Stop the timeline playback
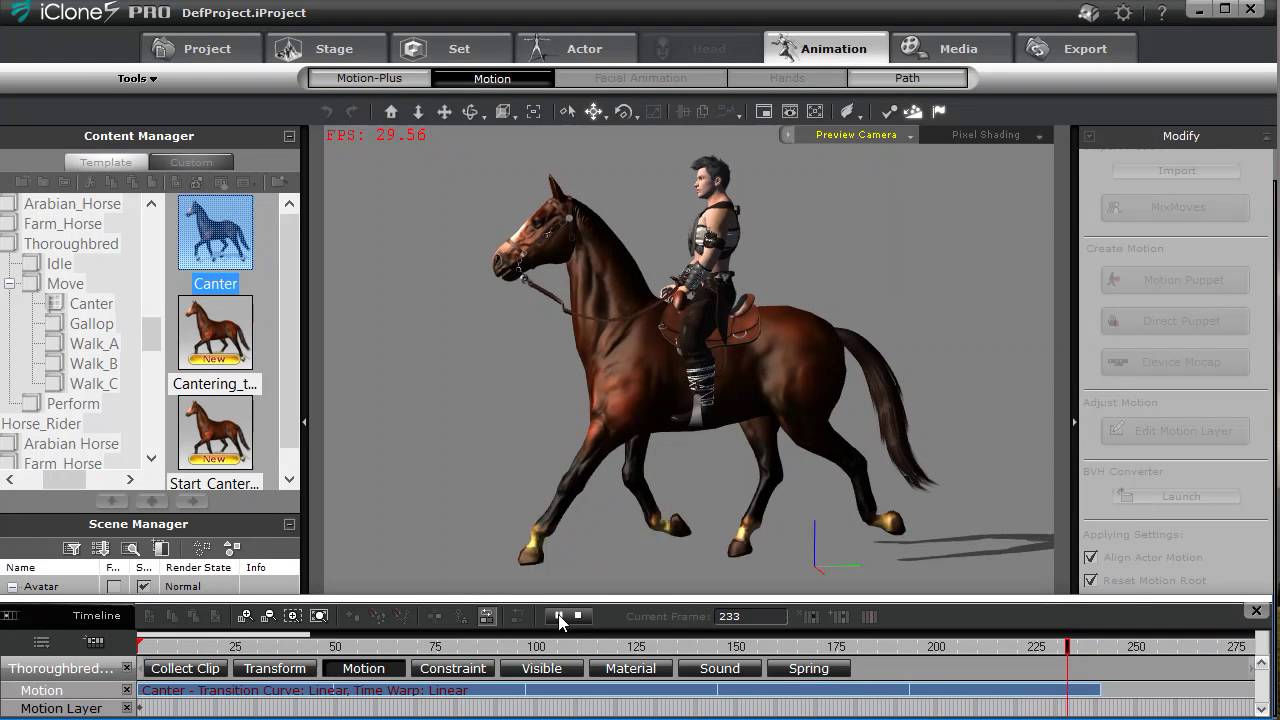1280x720 pixels. [578, 616]
